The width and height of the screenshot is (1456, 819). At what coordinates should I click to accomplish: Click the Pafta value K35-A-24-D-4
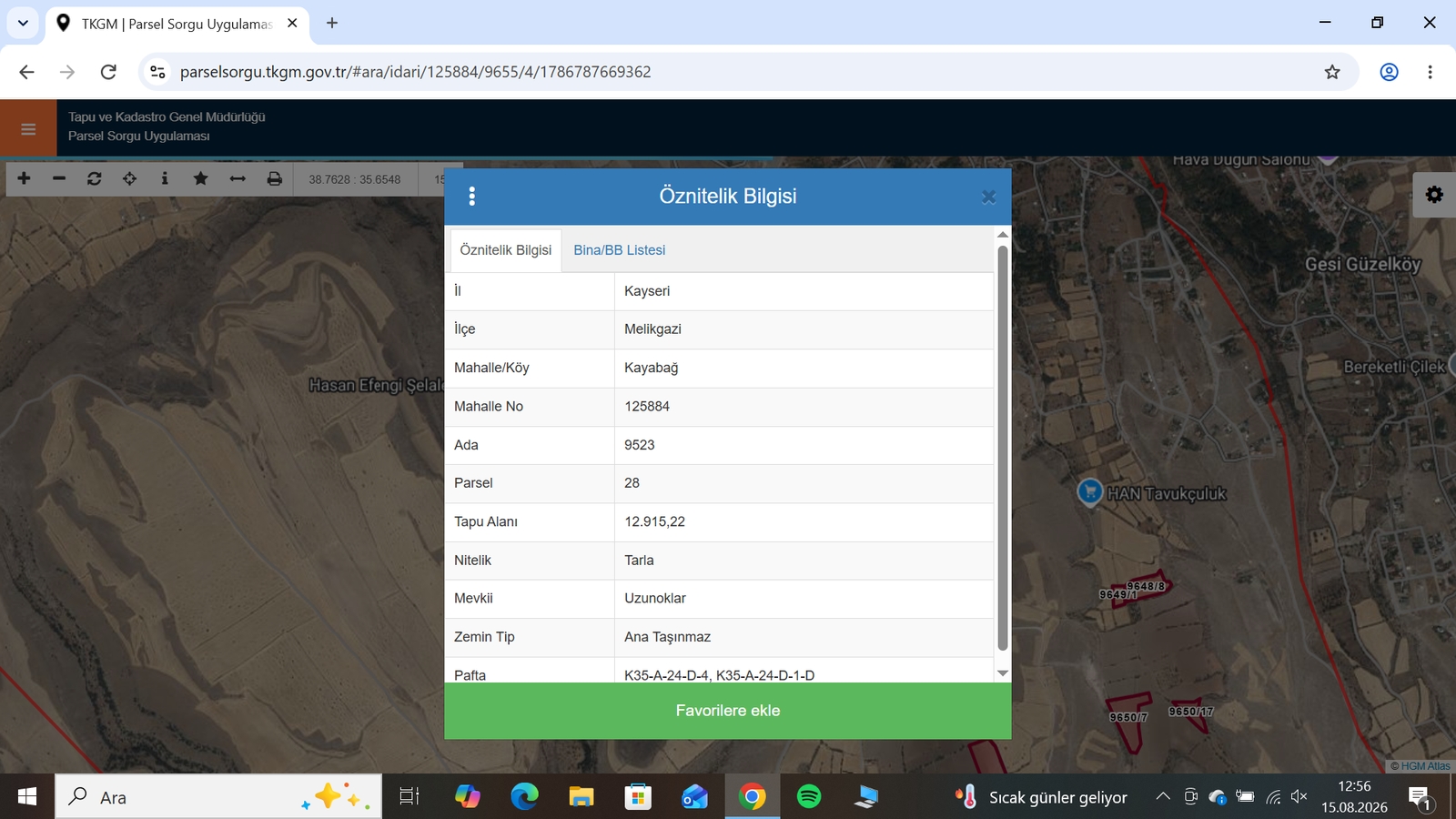[667, 675]
